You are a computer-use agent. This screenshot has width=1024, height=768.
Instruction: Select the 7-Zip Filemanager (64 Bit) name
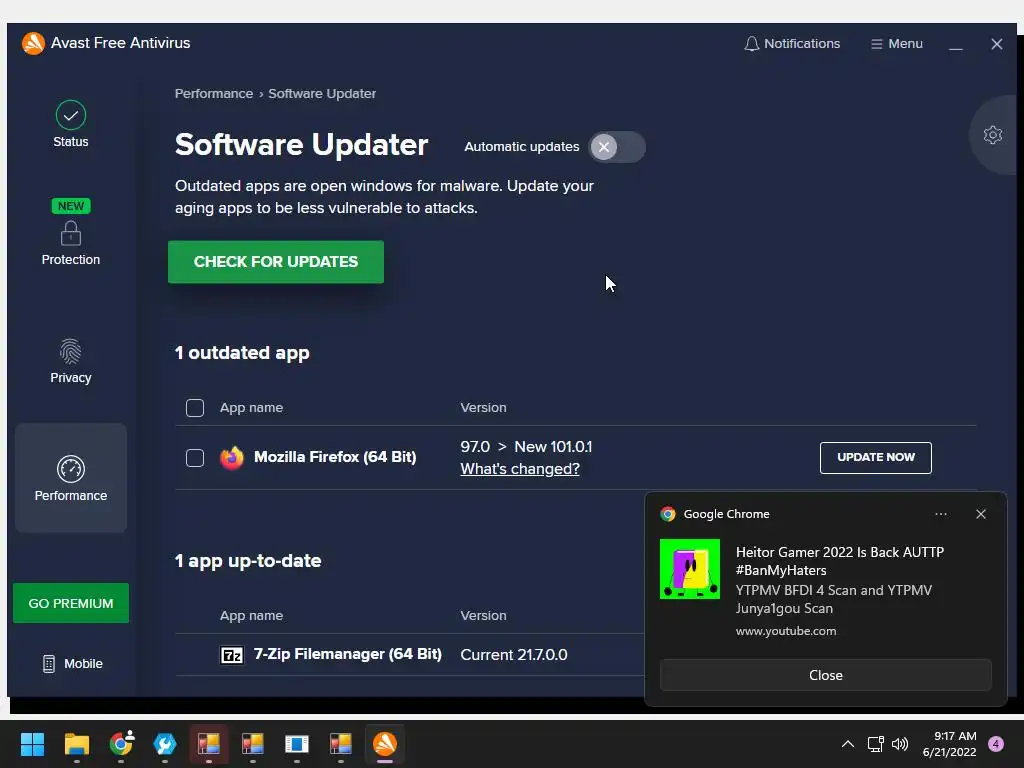pos(347,654)
